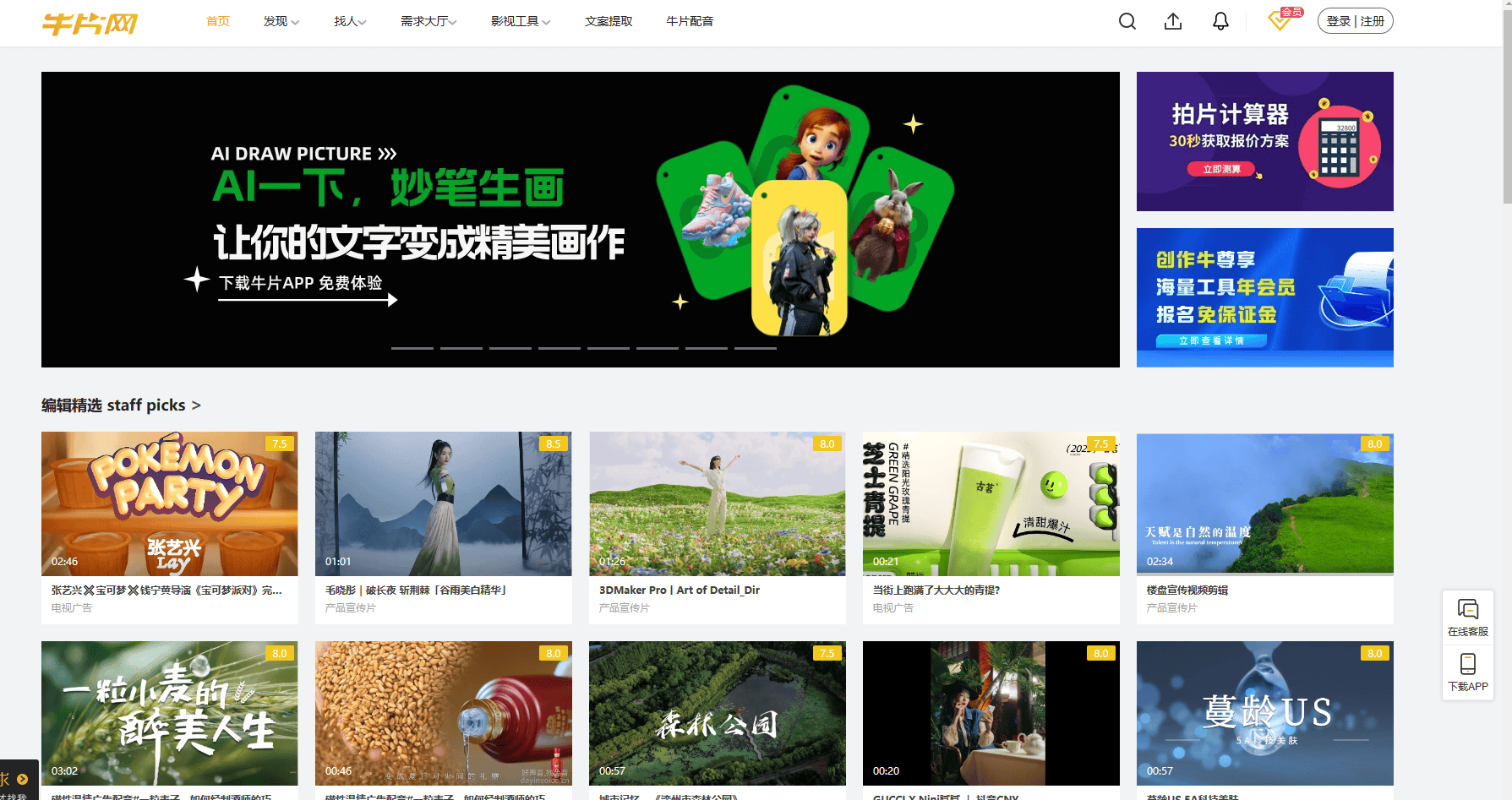Expand the 发现 dropdown menu
The height and width of the screenshot is (800, 1512).
click(x=281, y=21)
